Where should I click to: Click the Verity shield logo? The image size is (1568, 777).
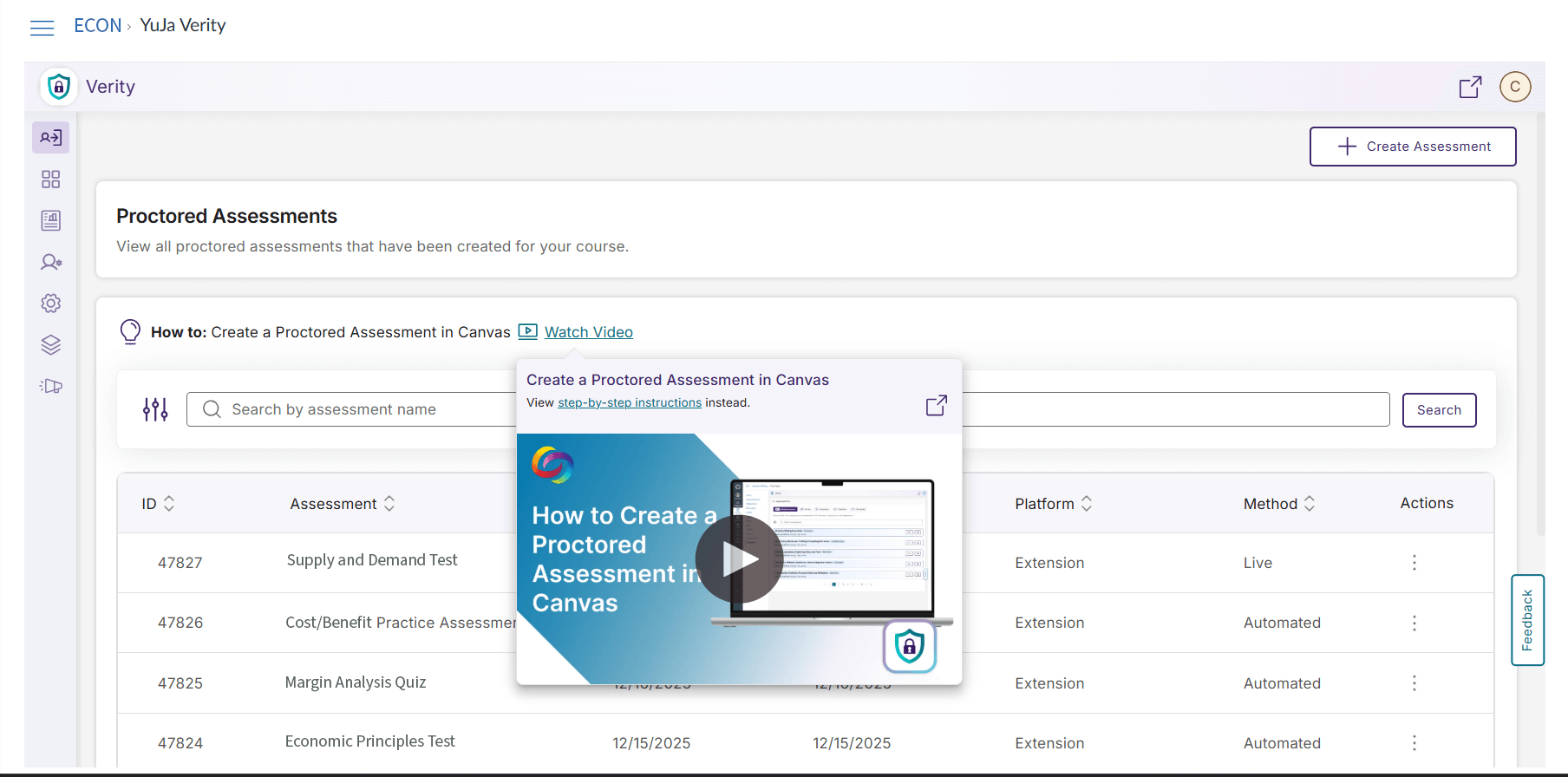[x=58, y=87]
